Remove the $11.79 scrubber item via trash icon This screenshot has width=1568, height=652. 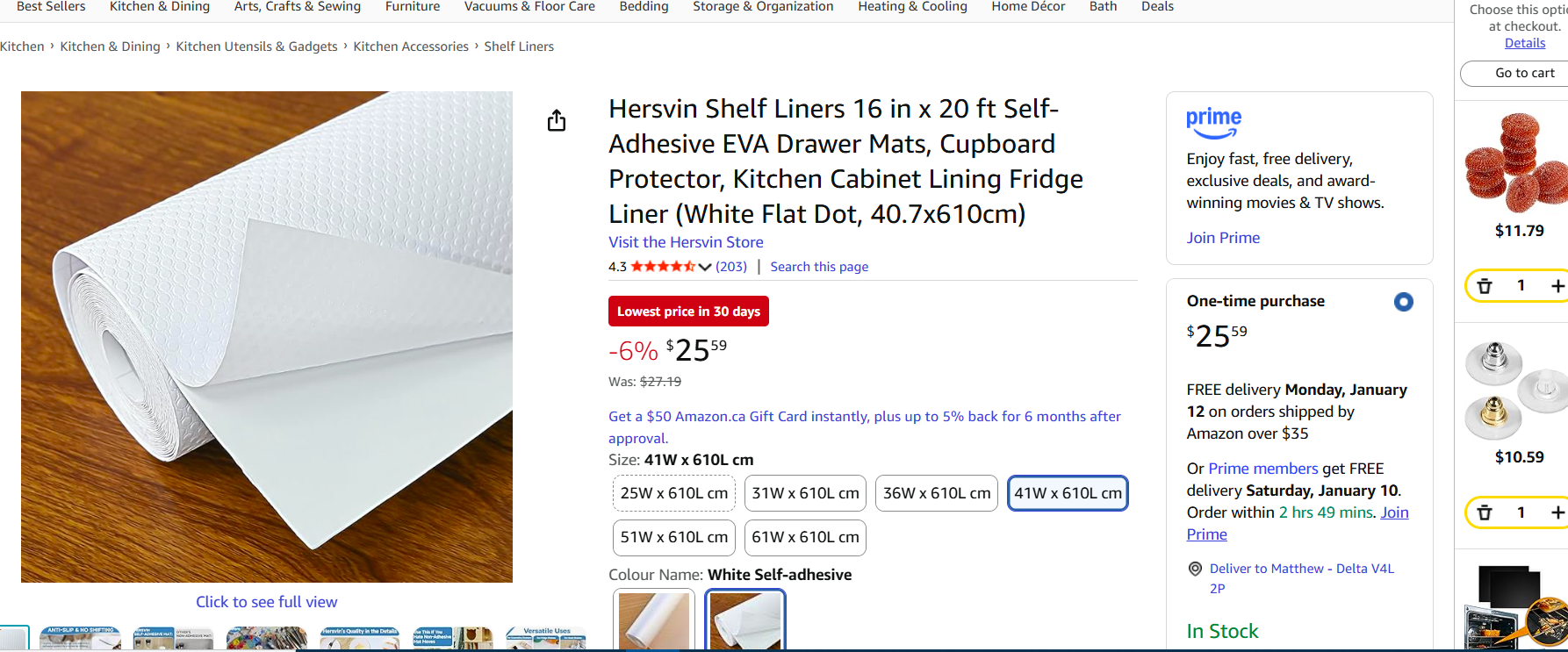1485,286
